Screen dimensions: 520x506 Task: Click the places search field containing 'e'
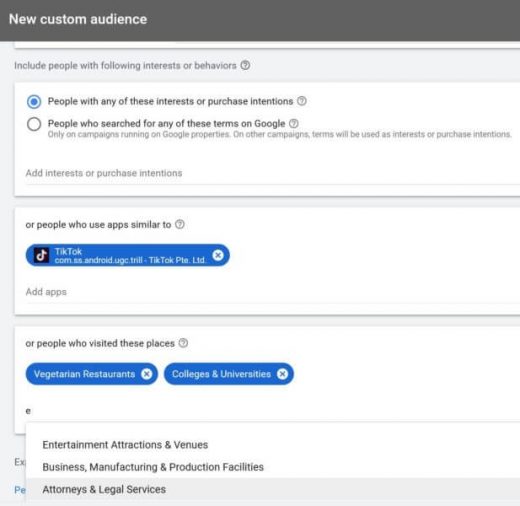pos(273,411)
